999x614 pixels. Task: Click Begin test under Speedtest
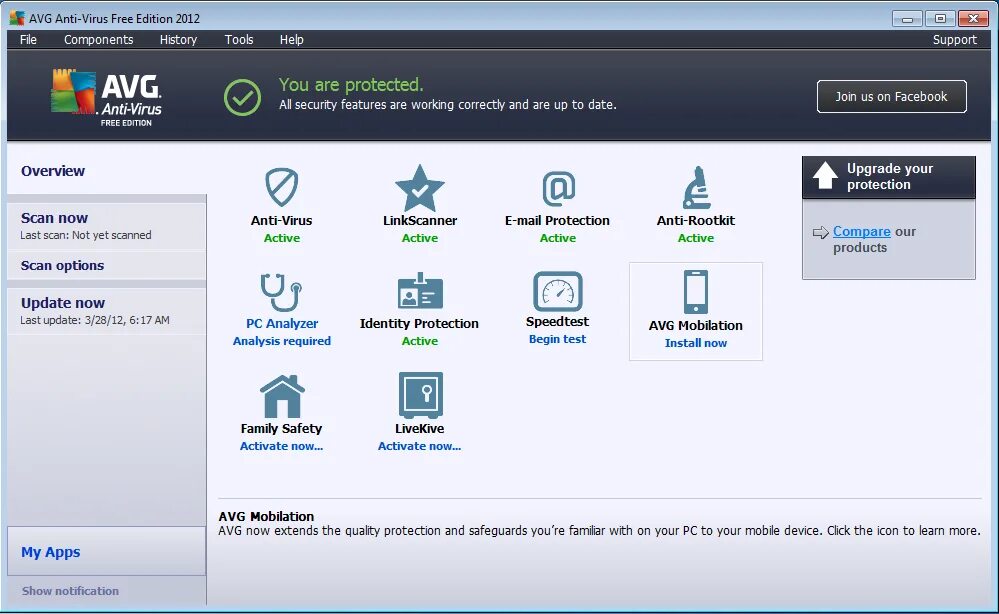click(557, 339)
